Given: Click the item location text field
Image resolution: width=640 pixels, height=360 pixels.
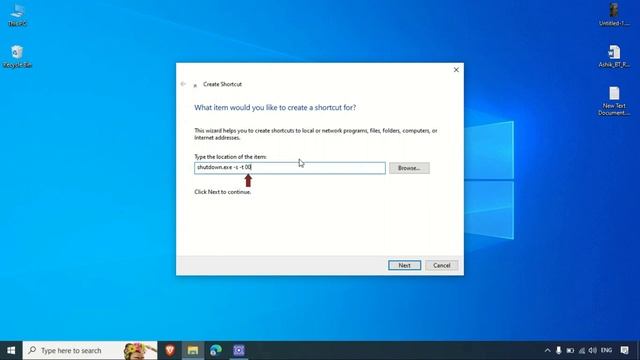Looking at the screenshot, I should pos(289,168).
